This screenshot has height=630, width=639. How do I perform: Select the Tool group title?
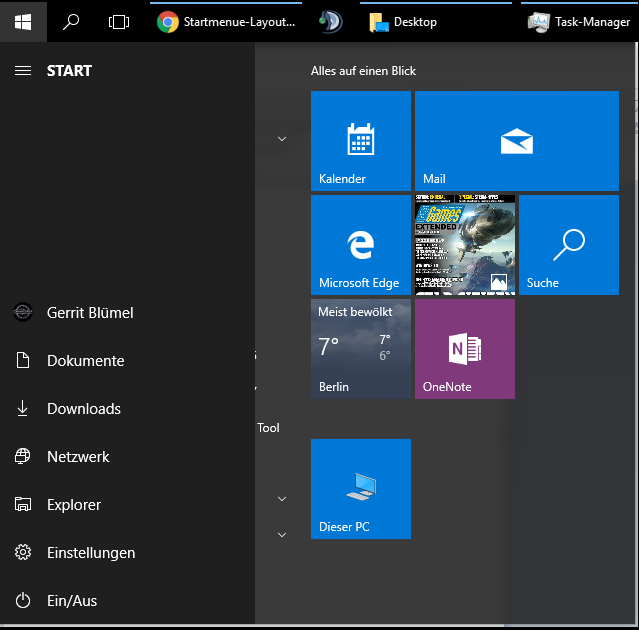pyautogui.click(x=268, y=428)
